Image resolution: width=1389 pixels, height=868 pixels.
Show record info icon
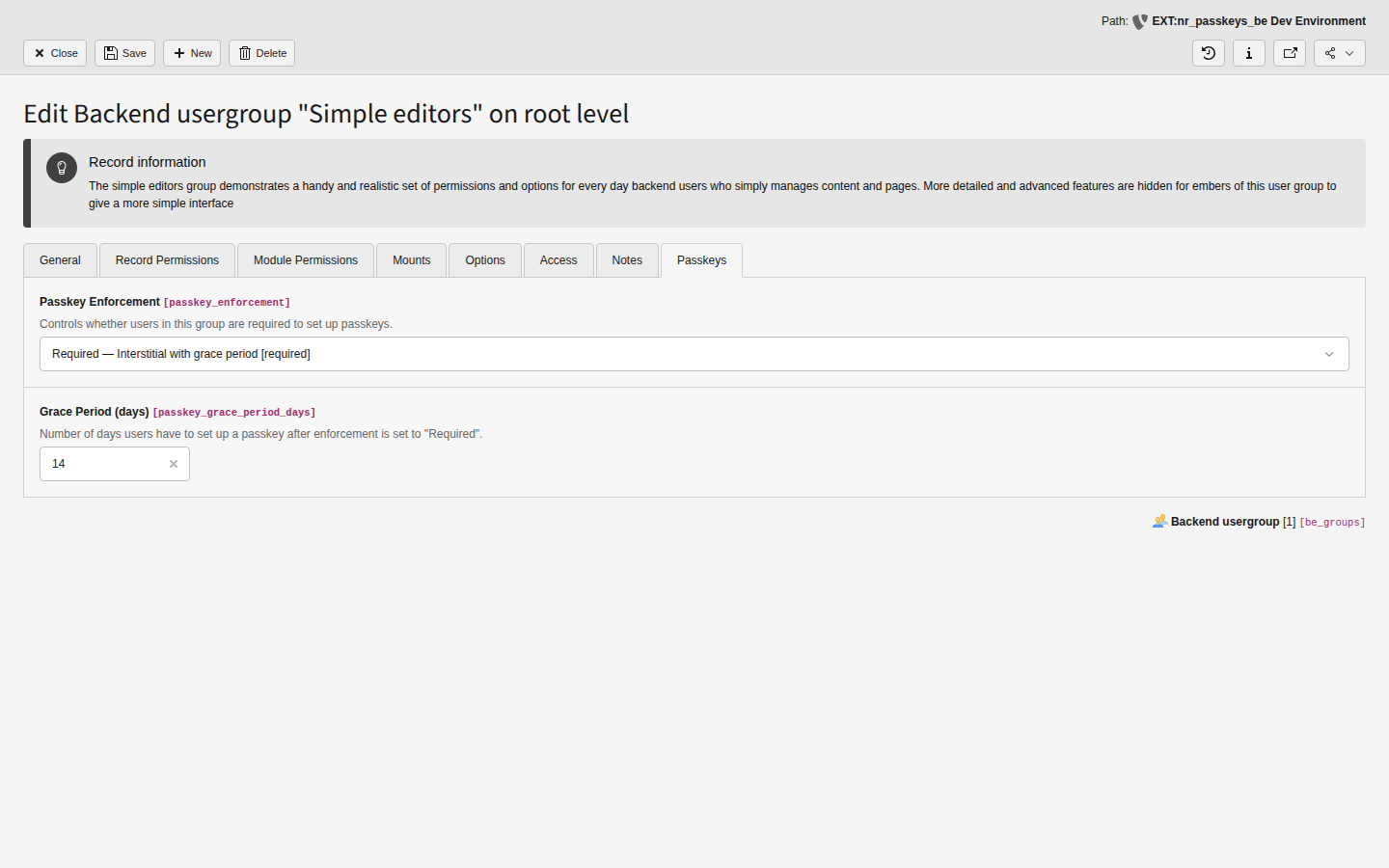coord(1249,53)
